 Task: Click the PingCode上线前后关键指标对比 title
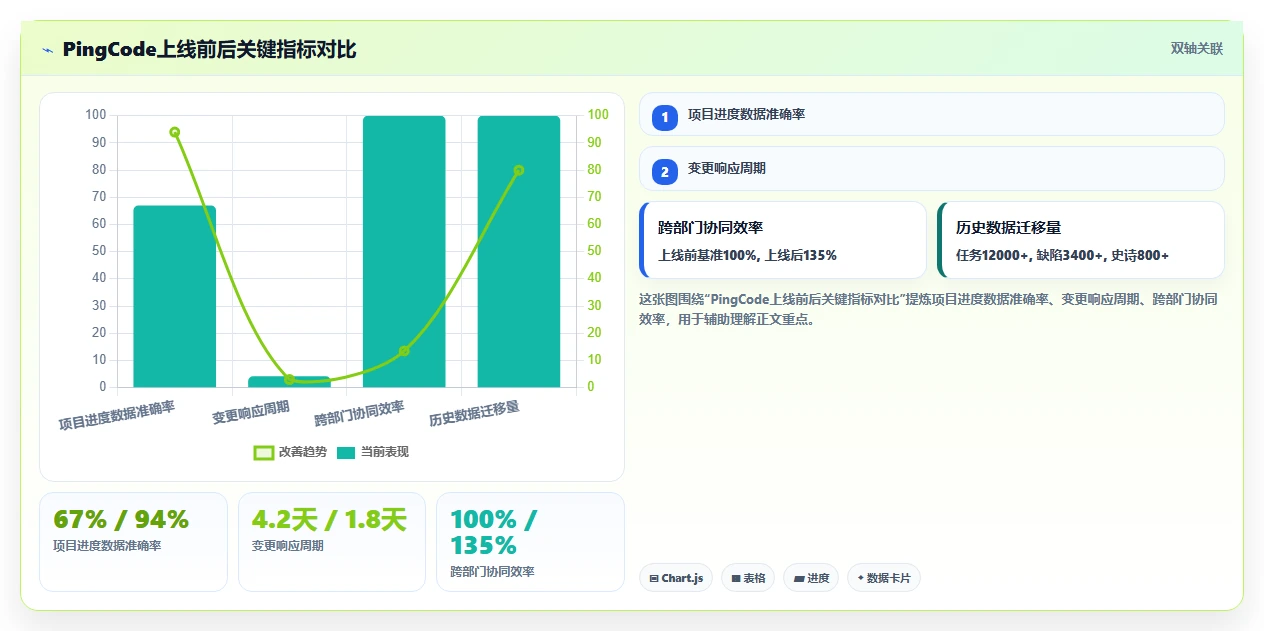tap(209, 49)
